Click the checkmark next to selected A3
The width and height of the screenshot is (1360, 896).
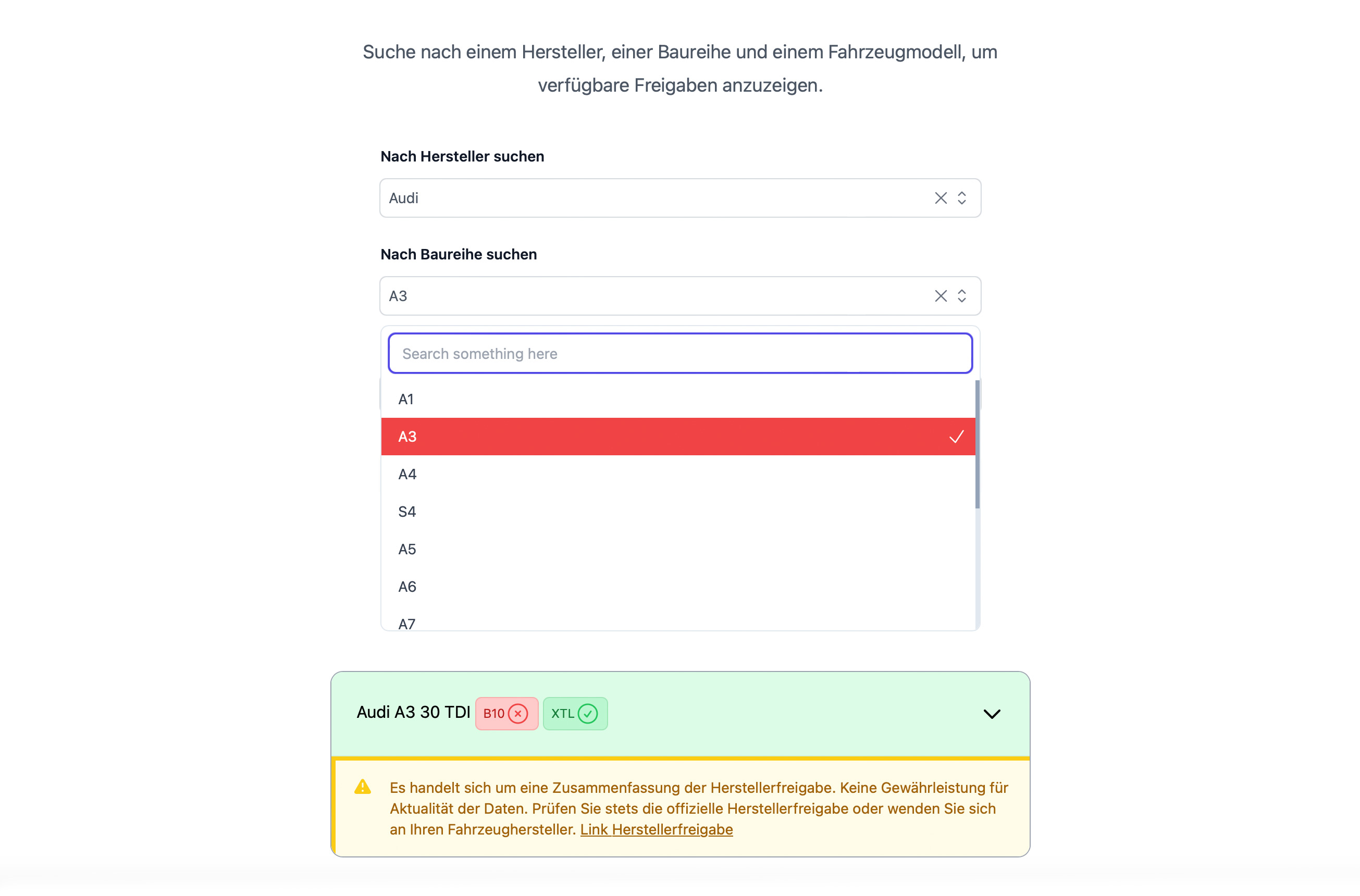tap(957, 437)
